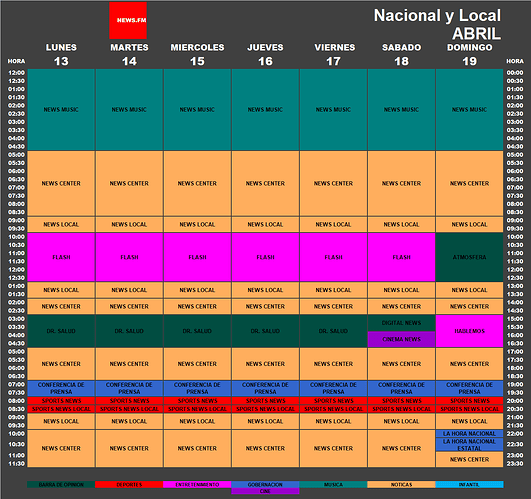Click the date number 19
The image size is (531, 499).
(470, 61)
